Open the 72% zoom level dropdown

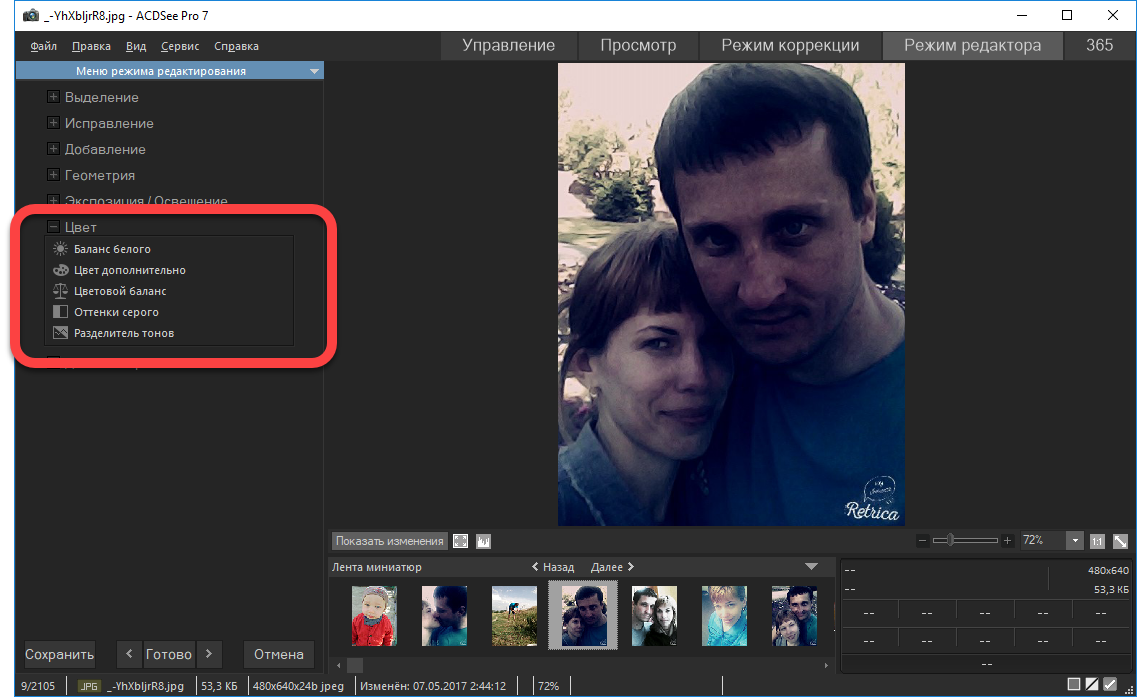(1075, 541)
